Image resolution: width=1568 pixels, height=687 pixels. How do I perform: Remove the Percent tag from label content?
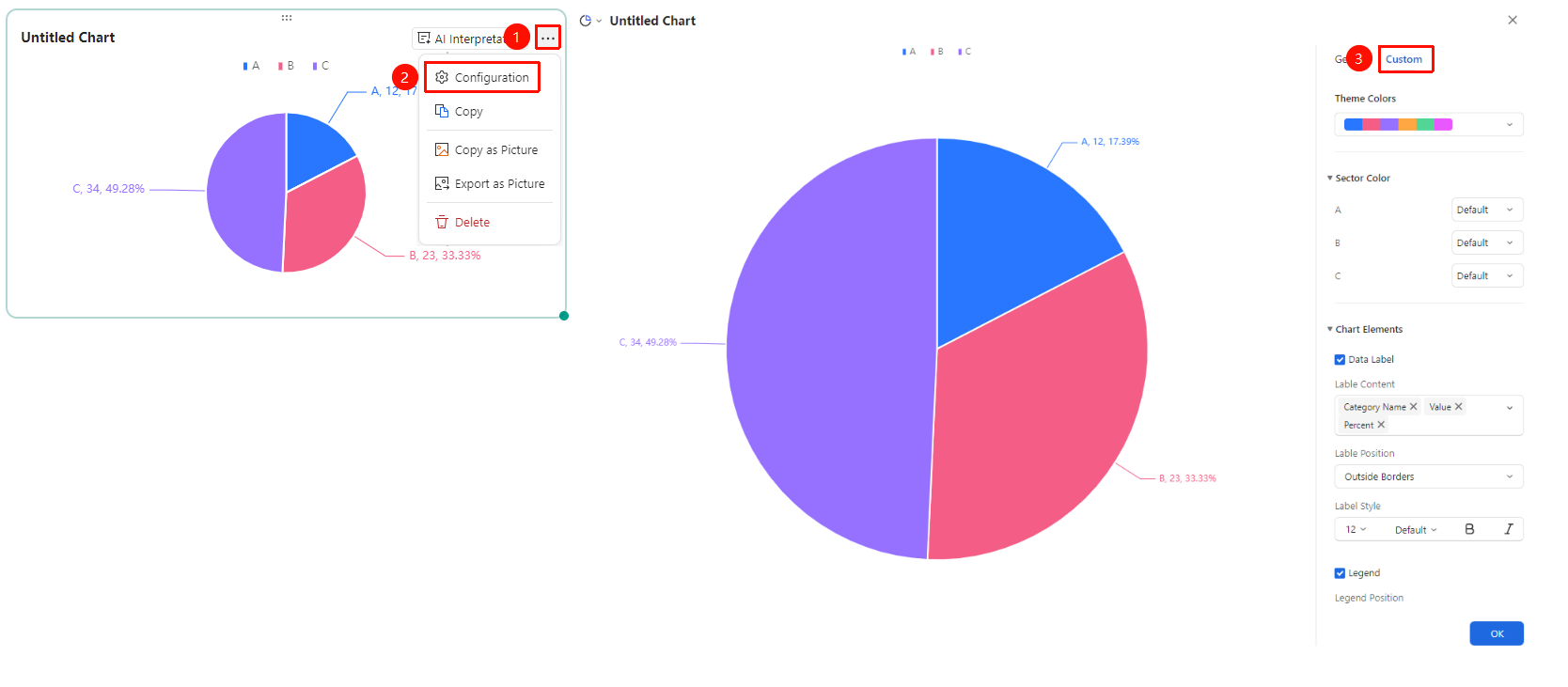(1381, 425)
